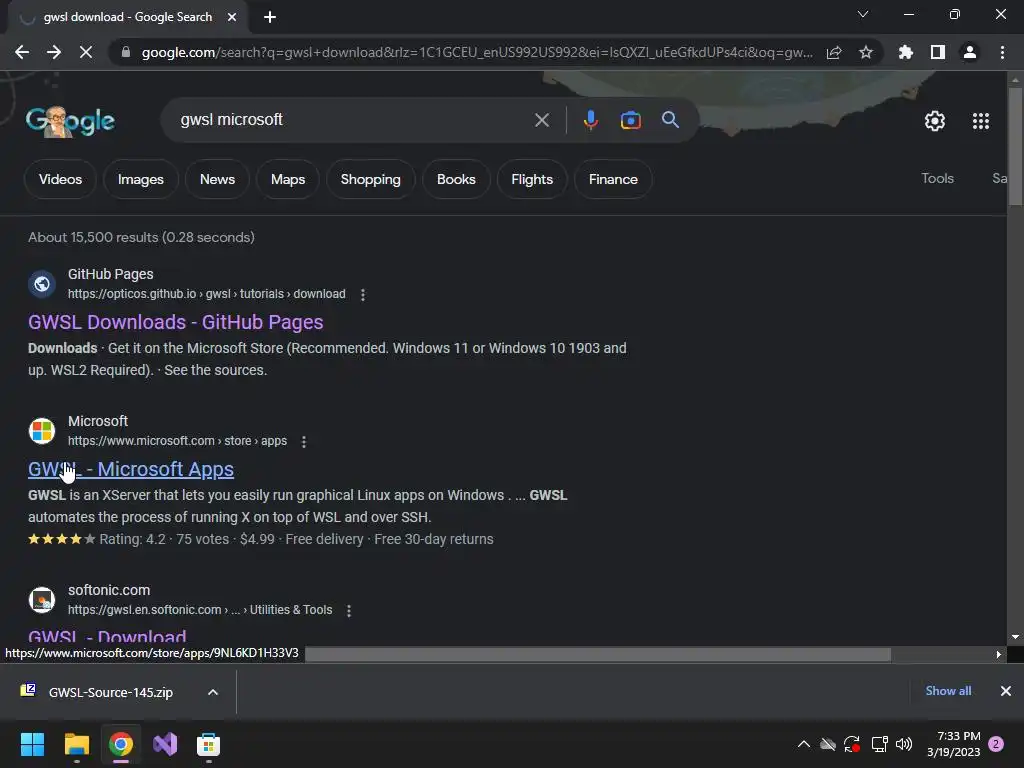Open more options for Microsoft result
1024x768 pixels.
(x=304, y=441)
